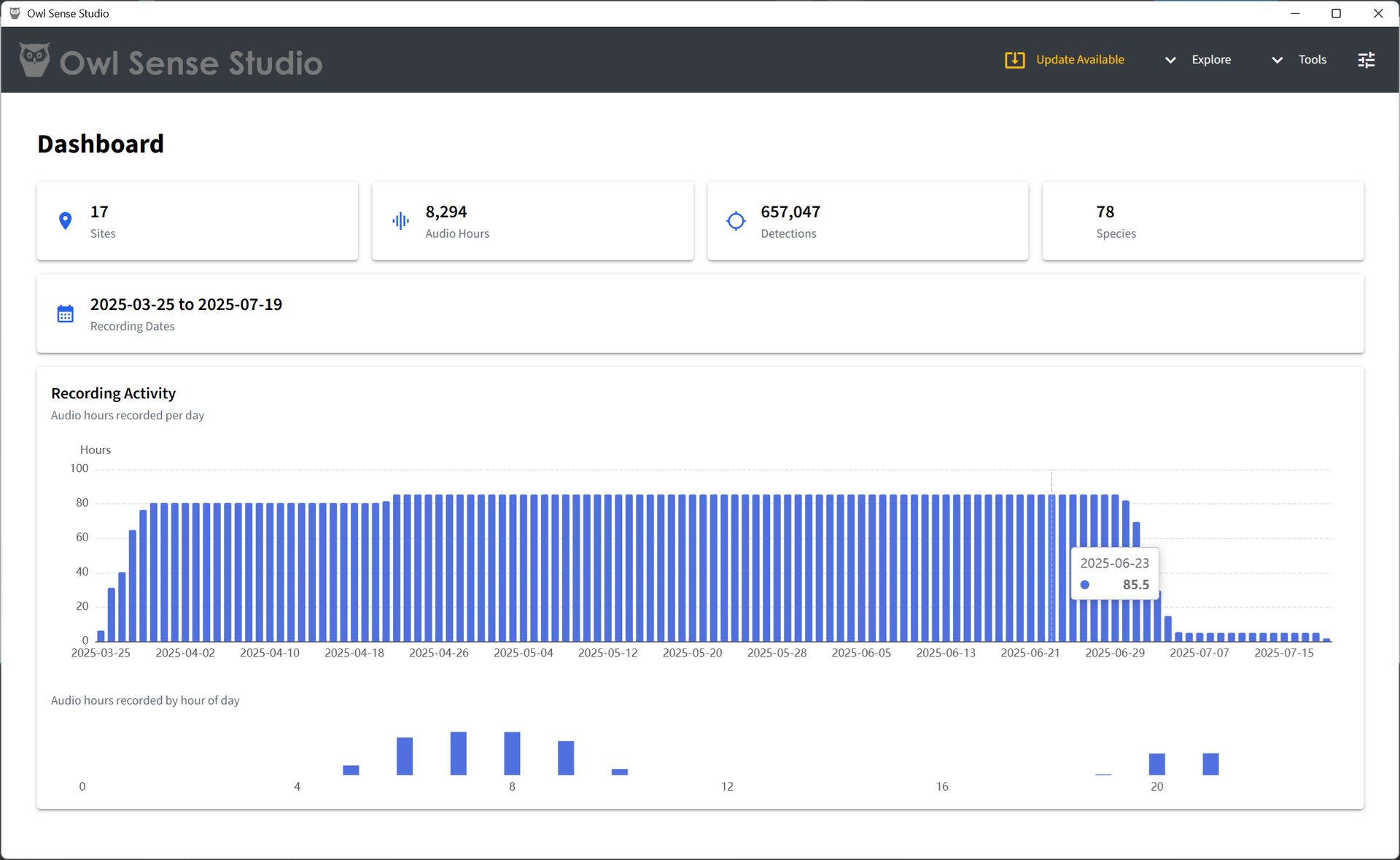
Task: Click the owl logo icon
Action: click(x=34, y=60)
